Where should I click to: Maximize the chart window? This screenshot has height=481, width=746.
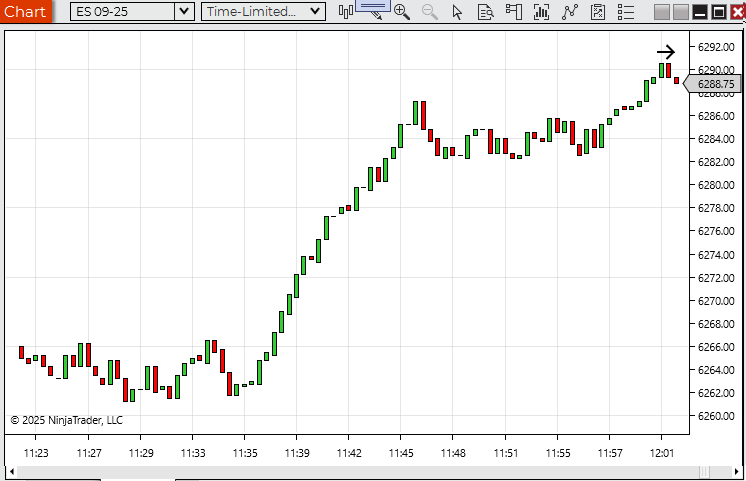point(718,12)
